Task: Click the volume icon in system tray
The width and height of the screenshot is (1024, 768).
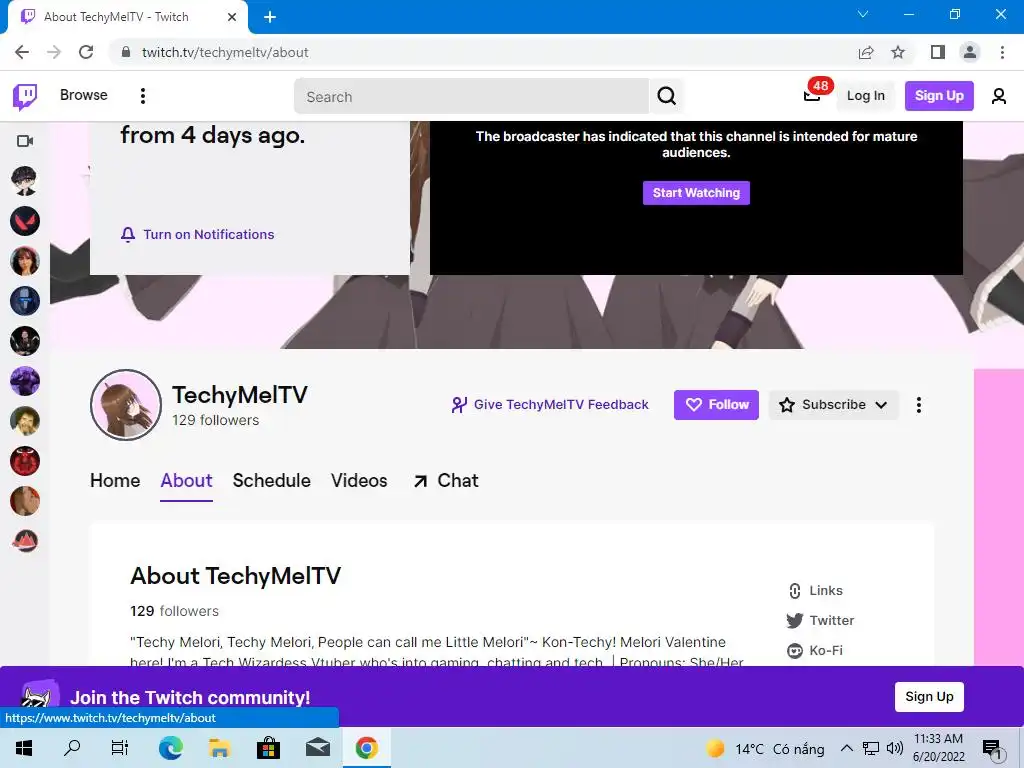Action: 895,748
